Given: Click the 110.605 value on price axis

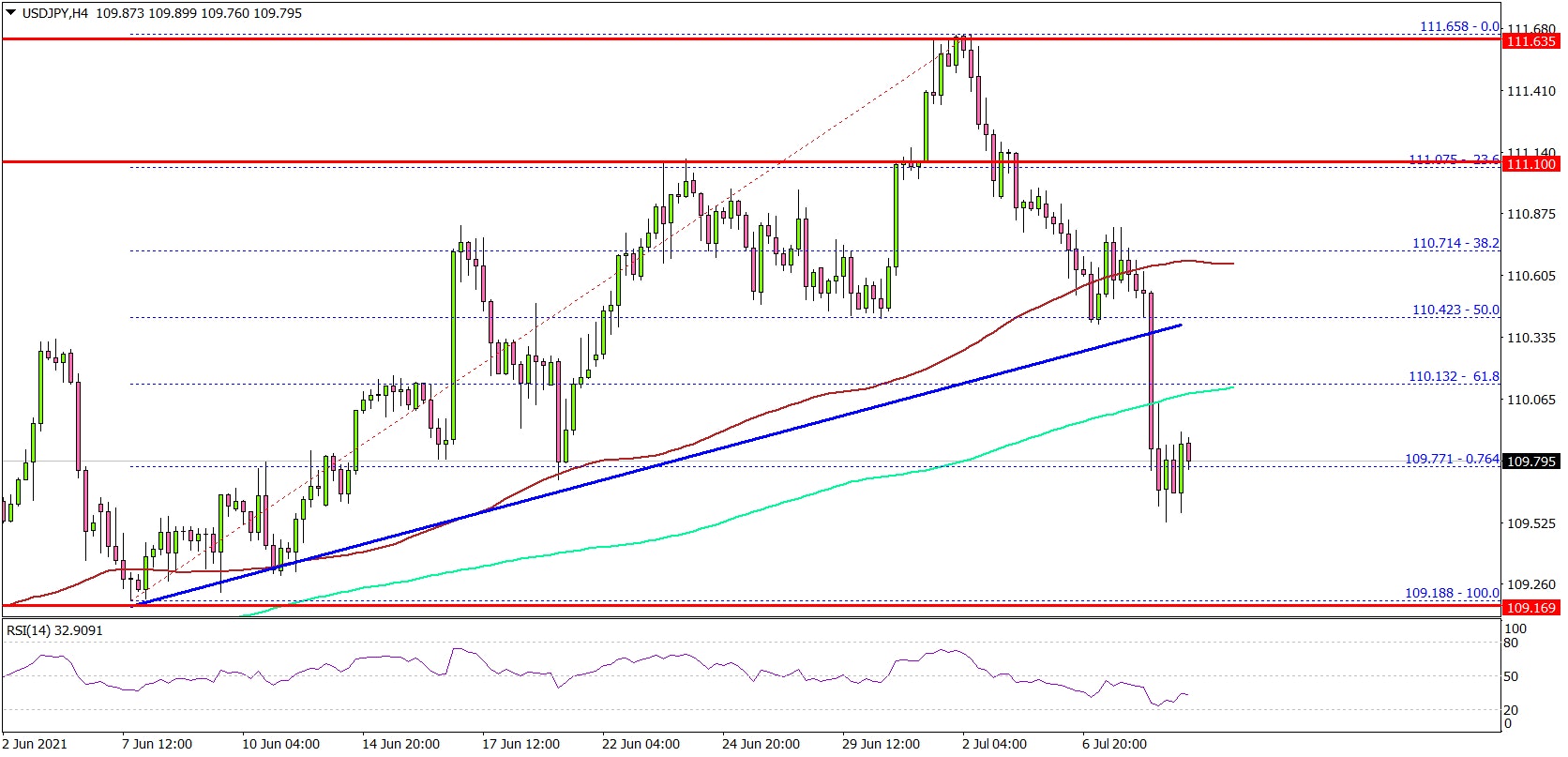Looking at the screenshot, I should (1530, 276).
